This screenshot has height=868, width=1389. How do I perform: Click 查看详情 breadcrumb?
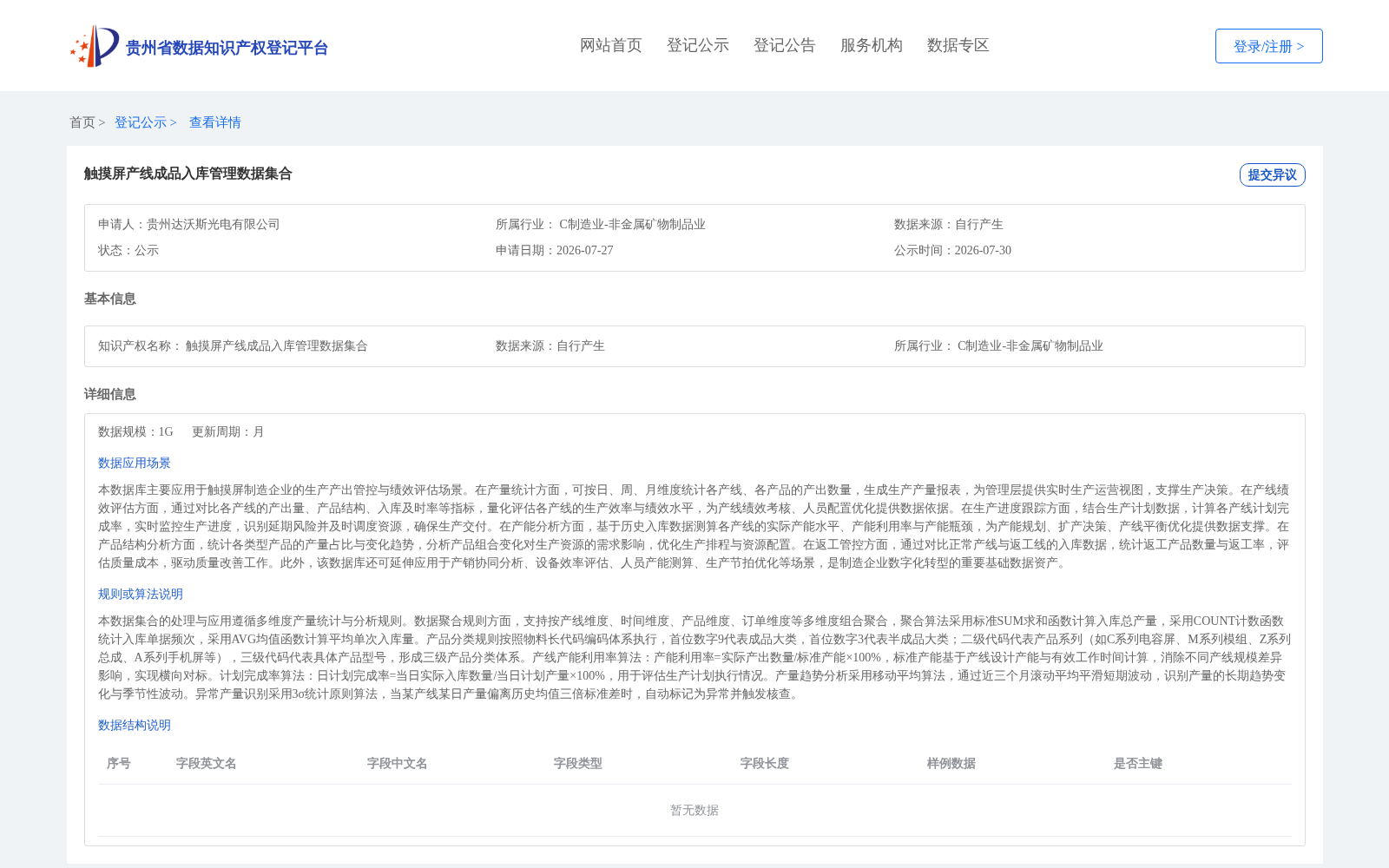215,122
